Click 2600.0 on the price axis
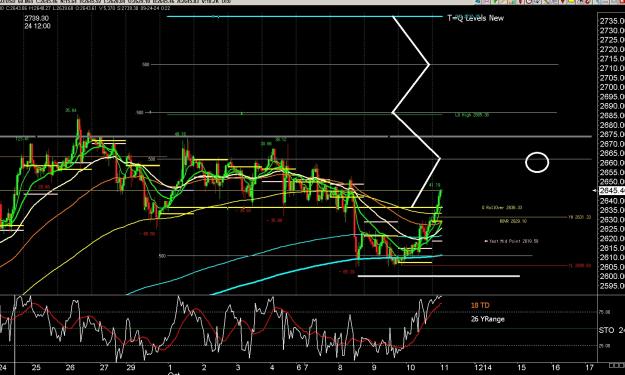Image resolution: width=625 pixels, height=375 pixels. (x=612, y=276)
